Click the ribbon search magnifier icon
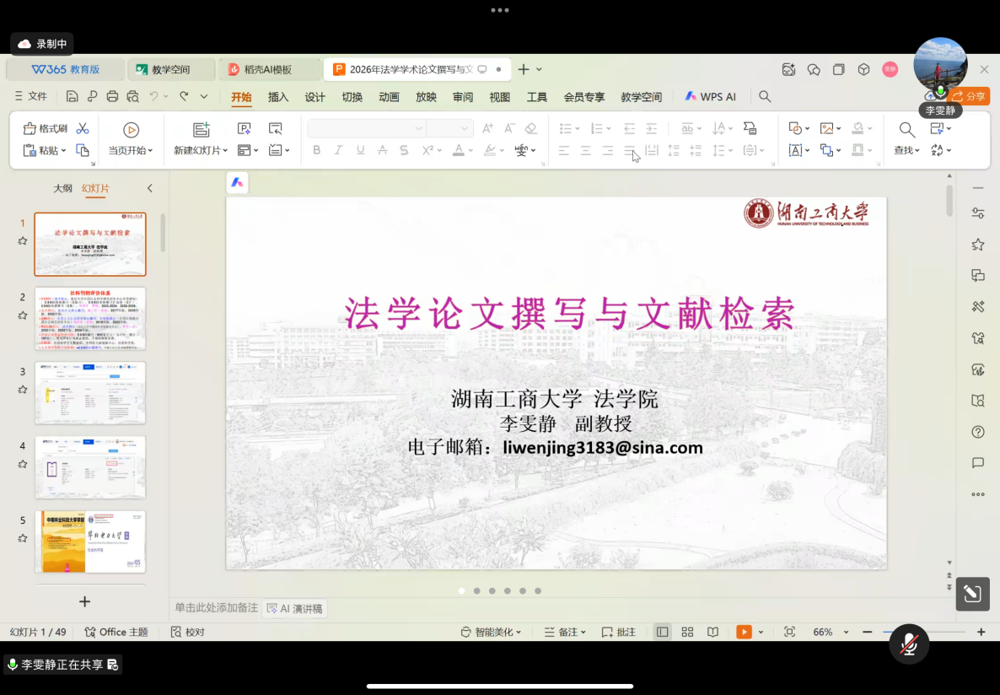Screen dimensions: 1000x695 click(x=765, y=96)
